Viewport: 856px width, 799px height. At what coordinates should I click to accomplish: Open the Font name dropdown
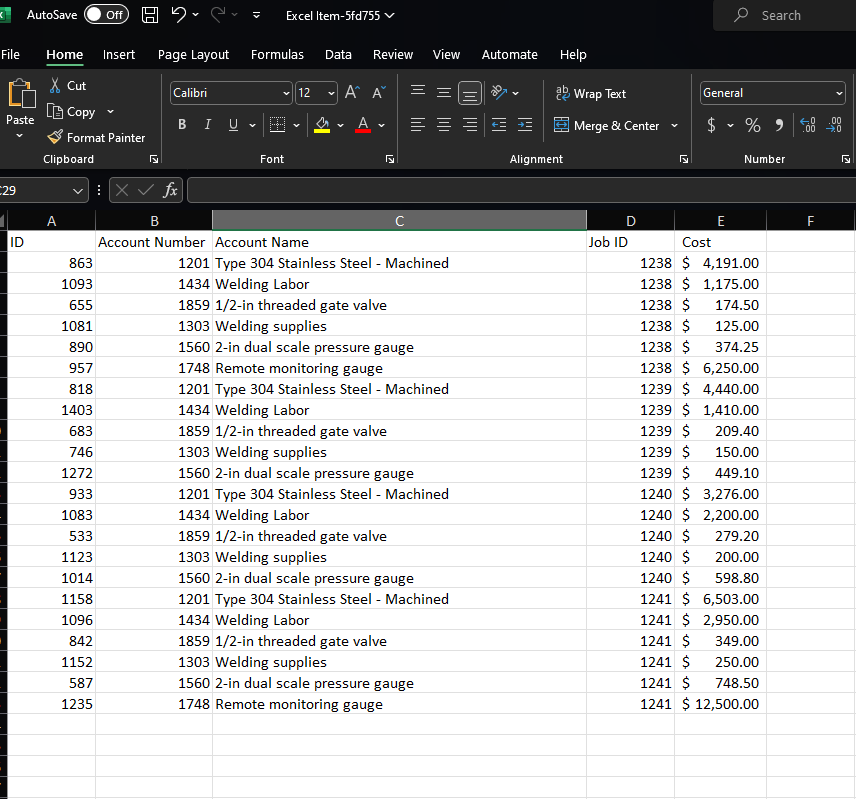click(x=287, y=93)
